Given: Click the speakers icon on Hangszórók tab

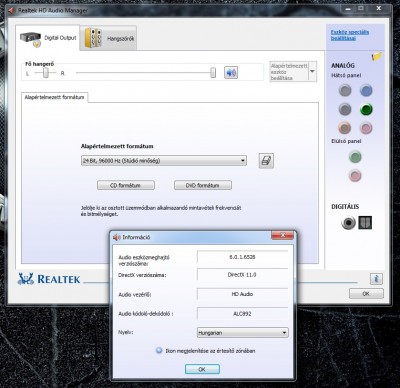Looking at the screenshot, I should pos(93,38).
